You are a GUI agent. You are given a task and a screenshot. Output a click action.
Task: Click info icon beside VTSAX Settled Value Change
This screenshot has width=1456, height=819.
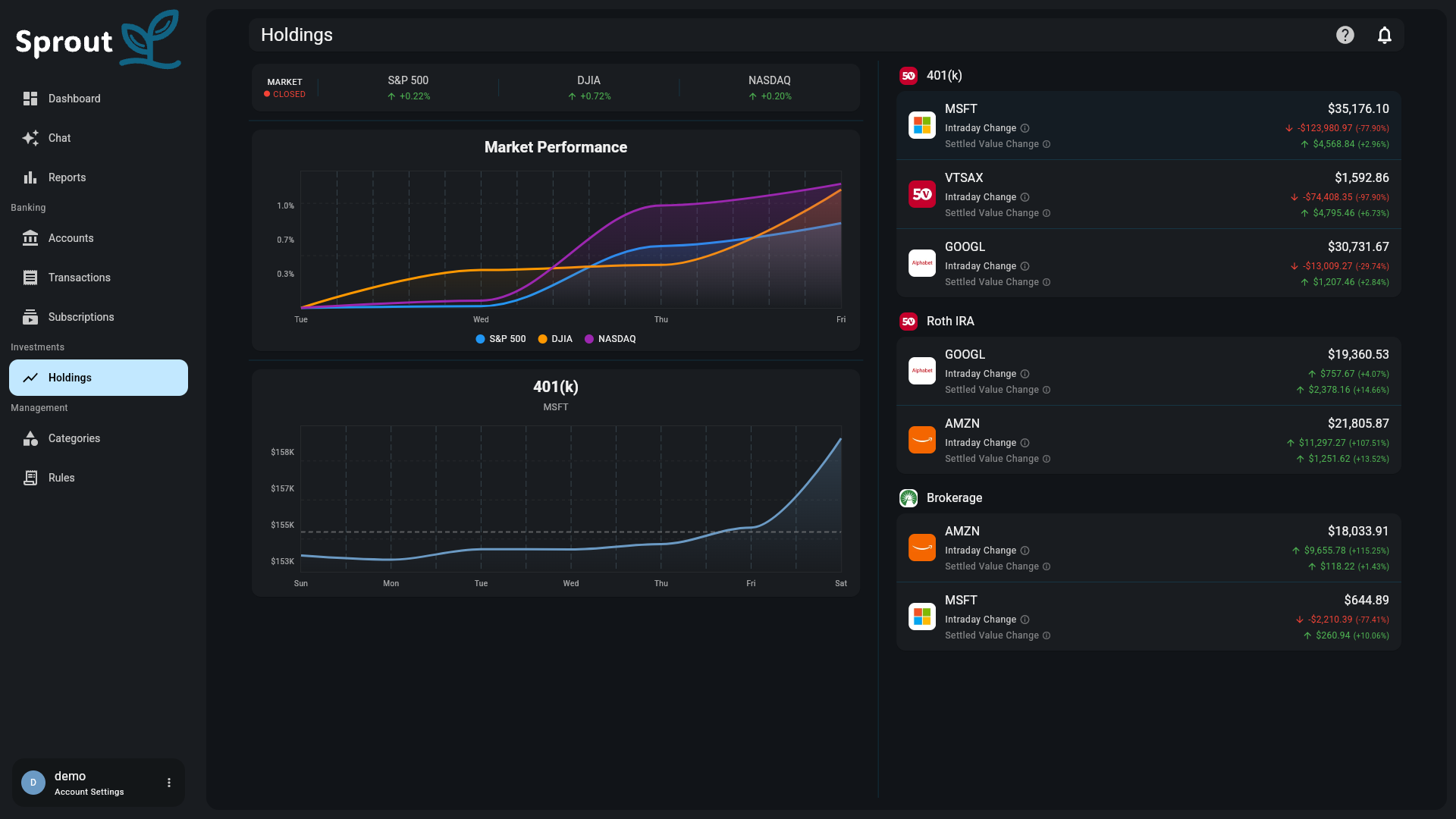coord(1046,213)
